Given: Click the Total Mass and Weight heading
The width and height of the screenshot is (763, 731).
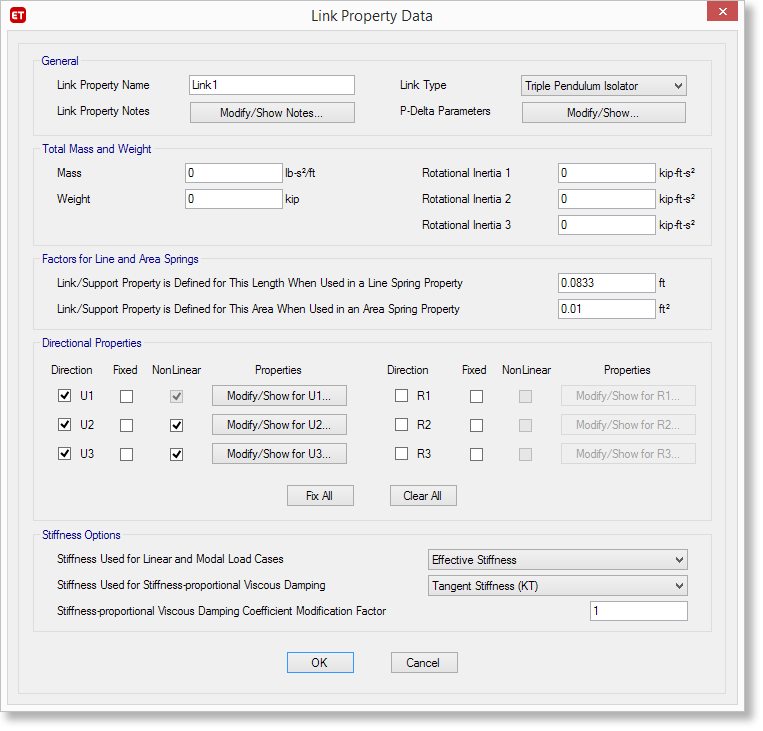Looking at the screenshot, I should 96,149.
